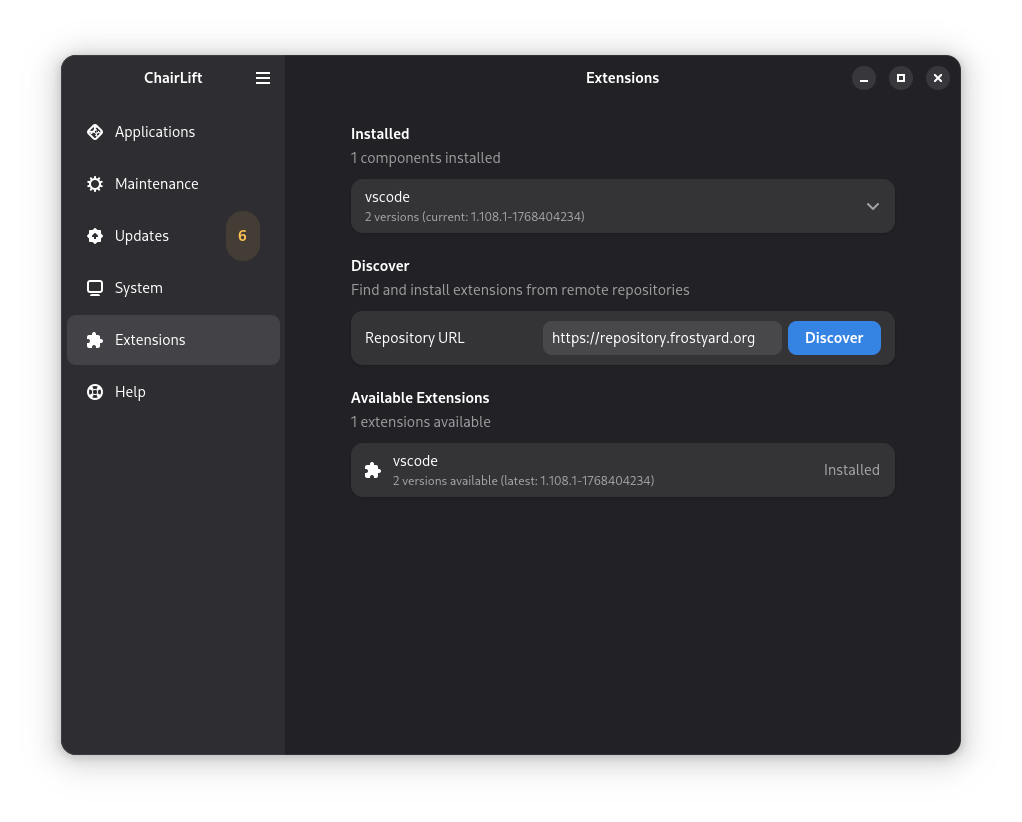The width and height of the screenshot is (1022, 822).
Task: Click the Maintenance gear icon
Action: pos(95,184)
